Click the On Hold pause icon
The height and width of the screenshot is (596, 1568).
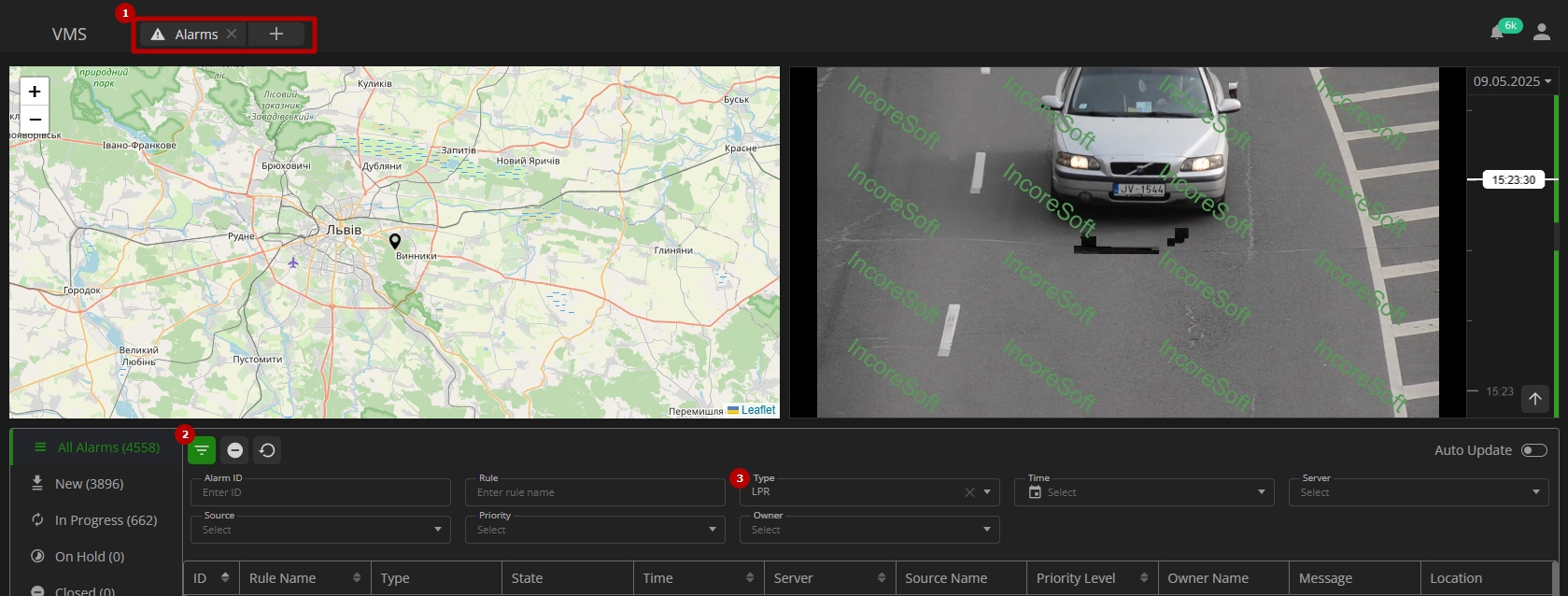coord(37,556)
